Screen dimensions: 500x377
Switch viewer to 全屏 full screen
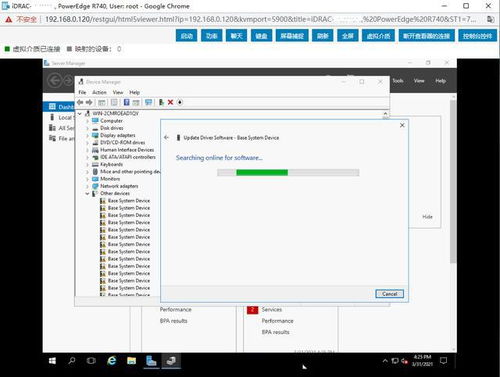348,36
